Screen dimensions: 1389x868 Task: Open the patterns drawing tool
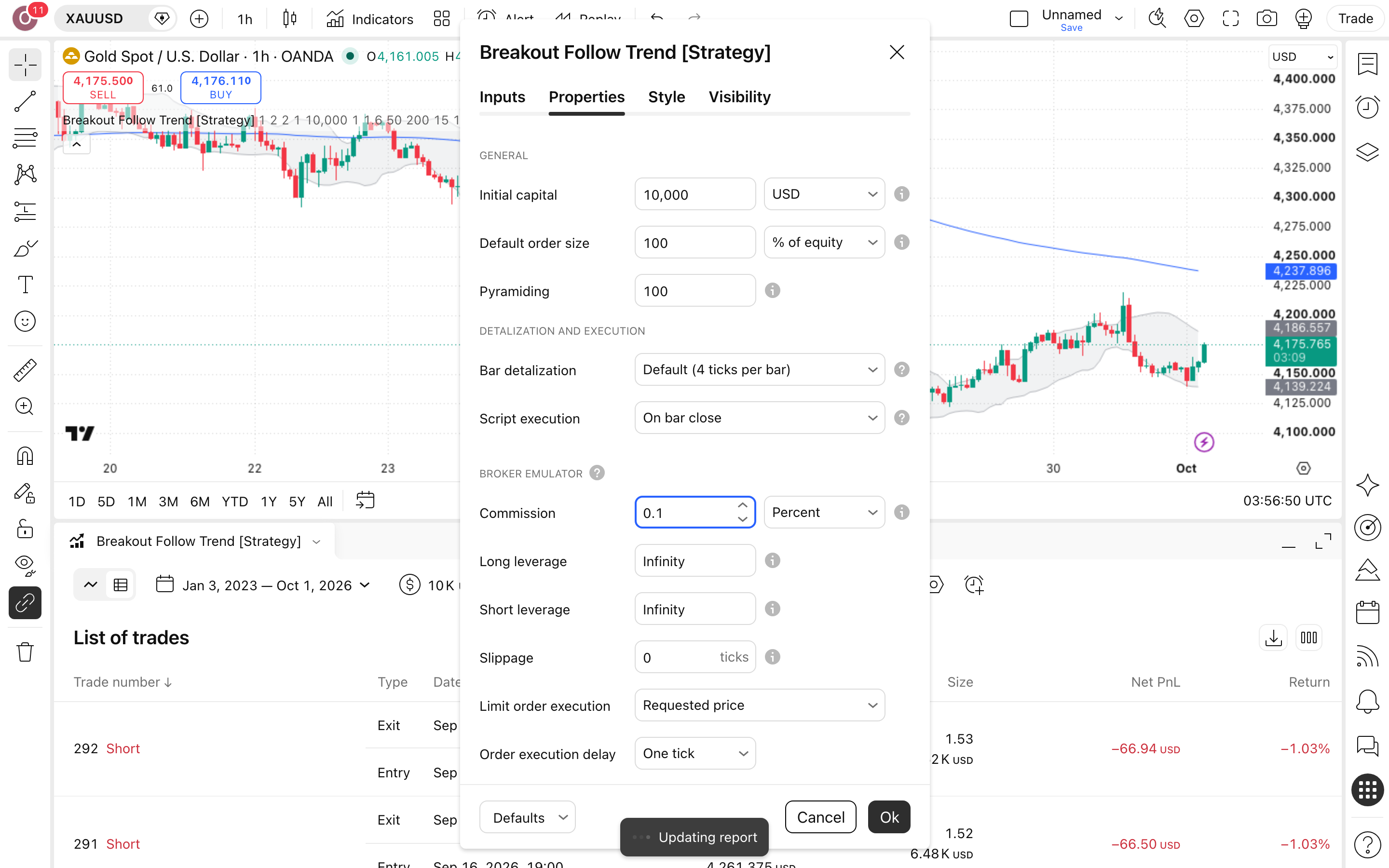click(25, 175)
